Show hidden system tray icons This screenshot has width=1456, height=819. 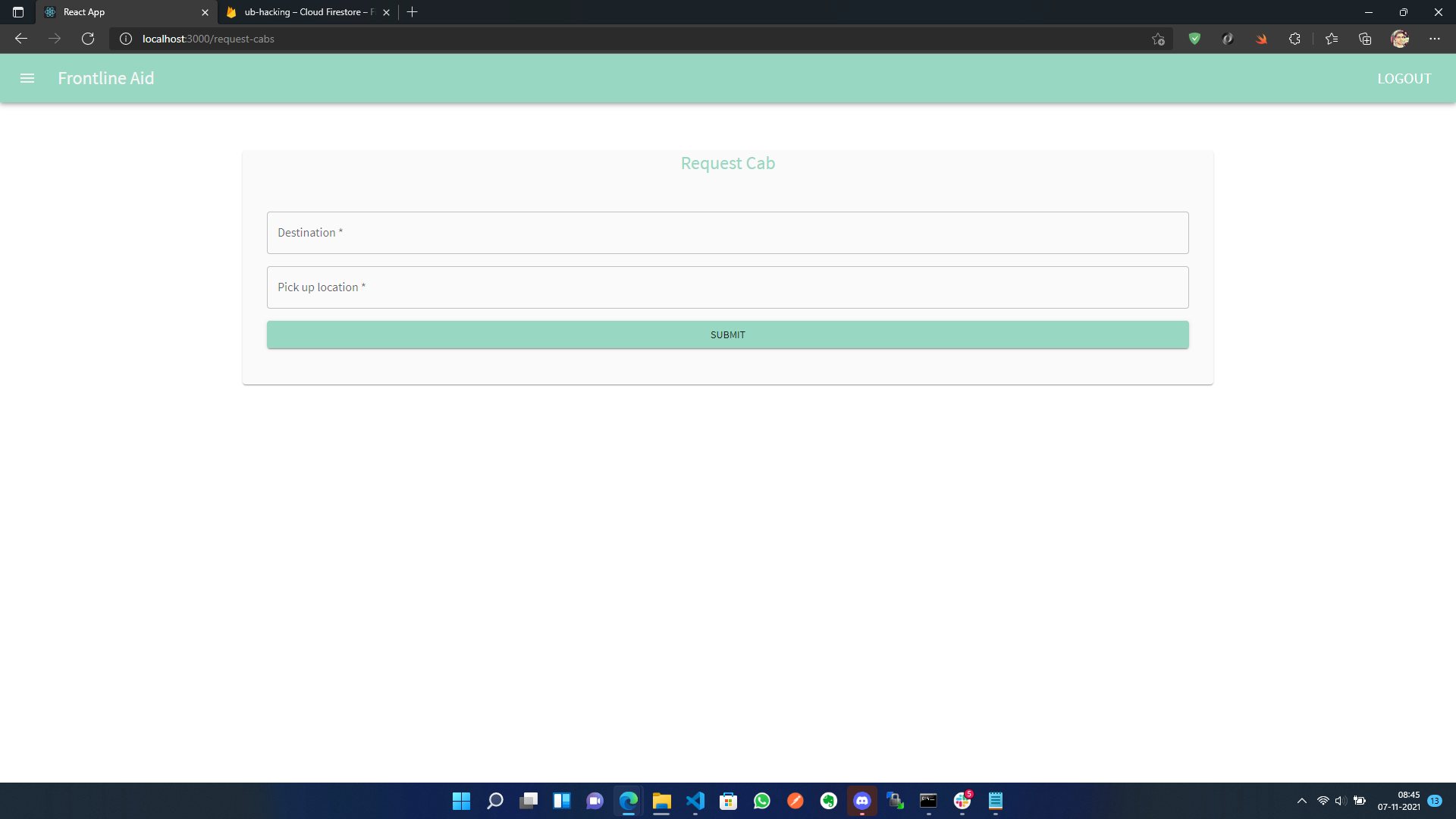(x=1302, y=801)
